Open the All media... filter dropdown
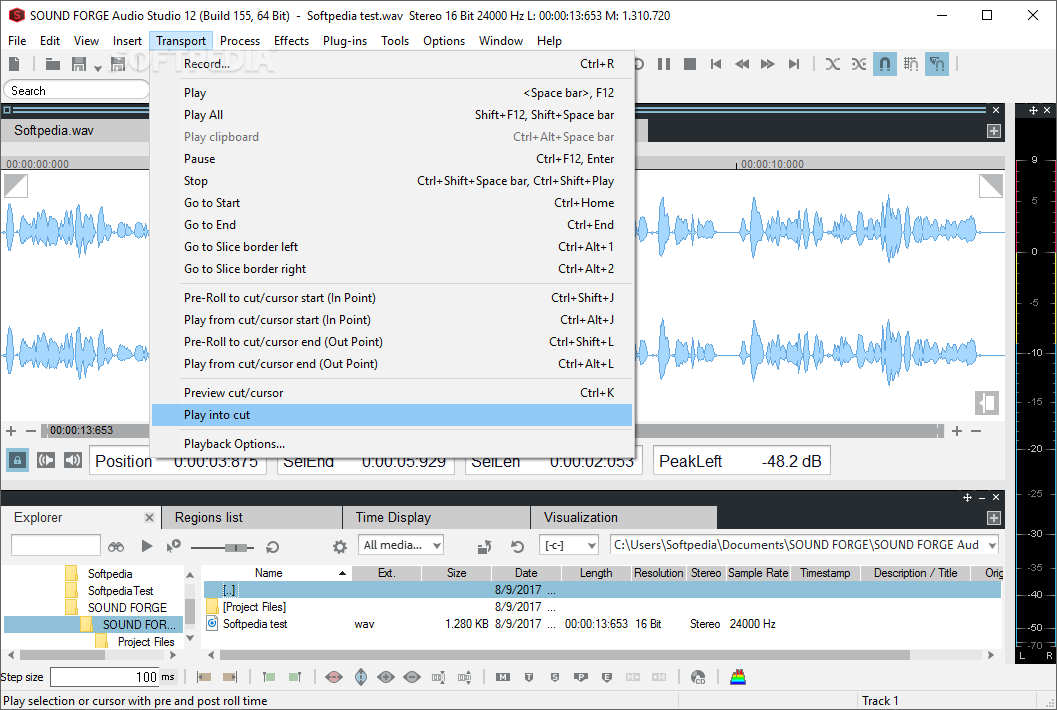The image size is (1057, 710). click(401, 545)
